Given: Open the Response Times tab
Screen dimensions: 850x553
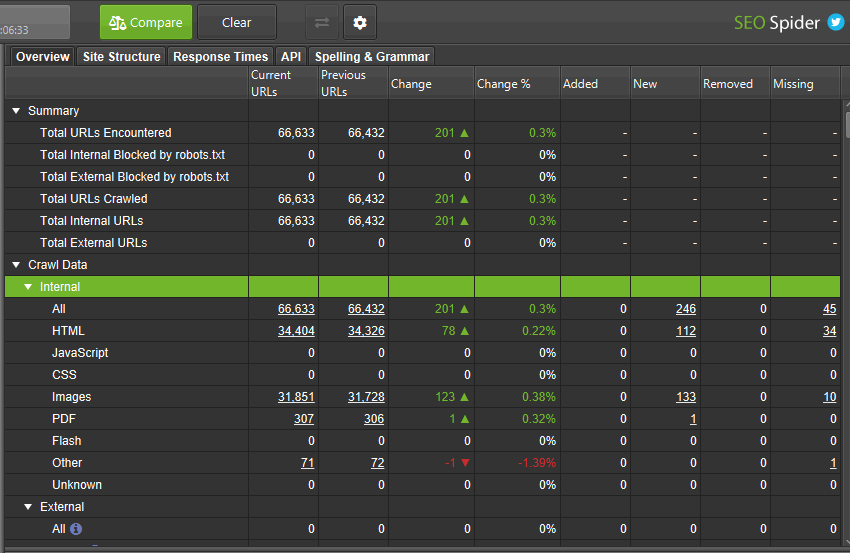Looking at the screenshot, I should (220, 57).
